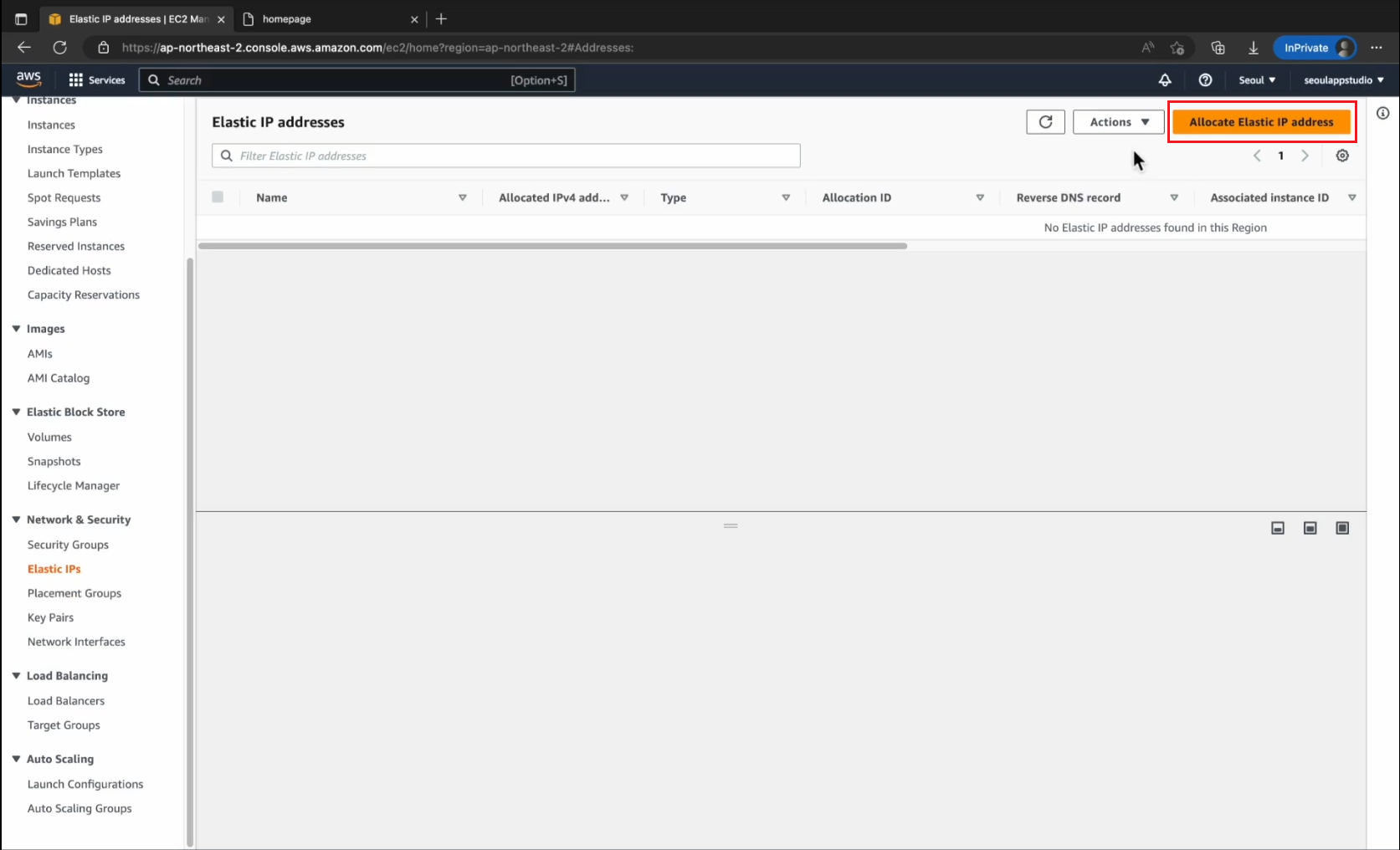Collapse the Load Balancing section
1400x850 pixels.
tap(16, 675)
